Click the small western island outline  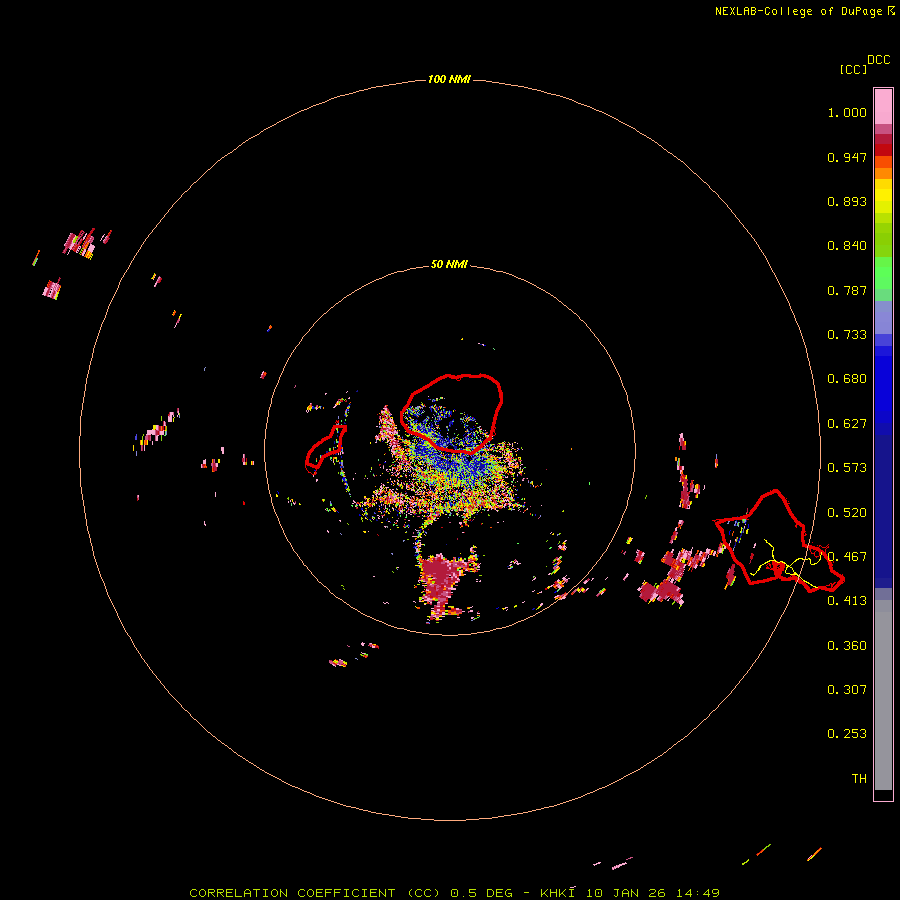tap(325, 449)
